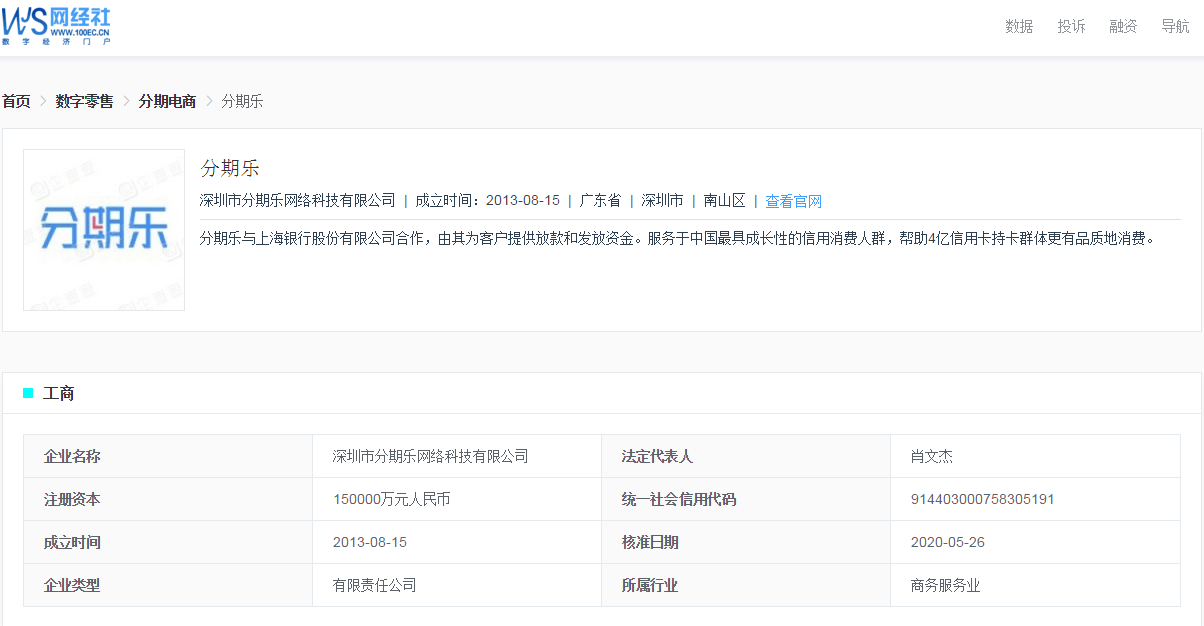The height and width of the screenshot is (626, 1204).
Task: Open the 融资 menu in the top bar
Action: (x=1123, y=27)
